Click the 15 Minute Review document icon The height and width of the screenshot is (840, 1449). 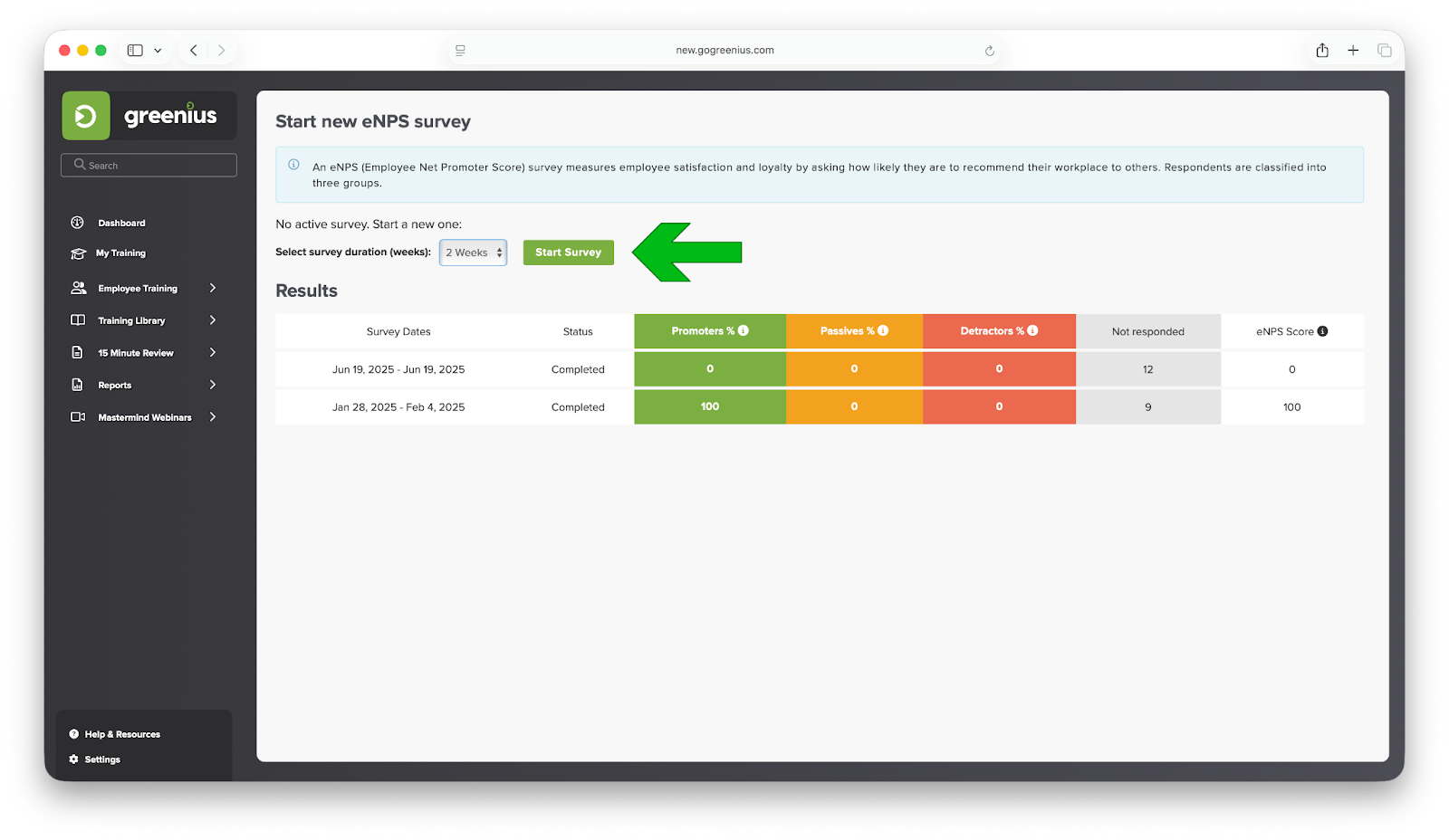coord(78,352)
